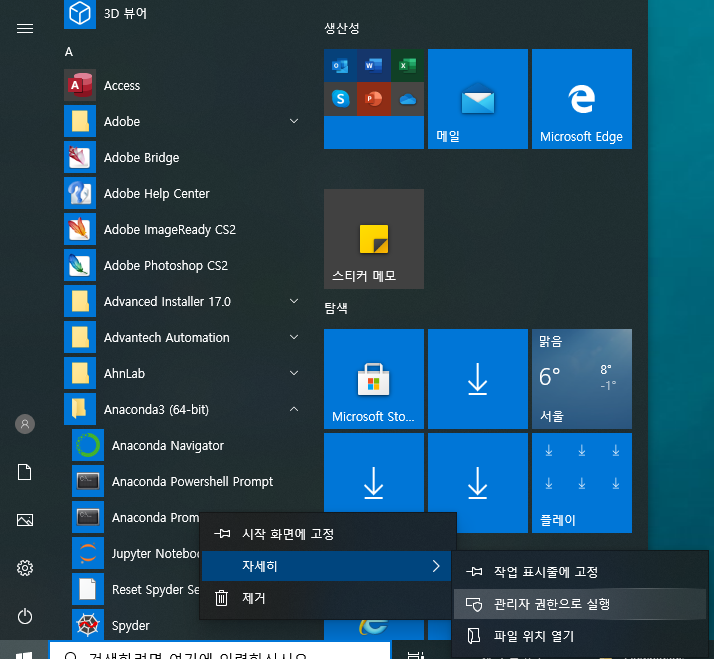714x659 pixels.
Task: Click the OneDrive icon in Office tile
Action: (407, 99)
